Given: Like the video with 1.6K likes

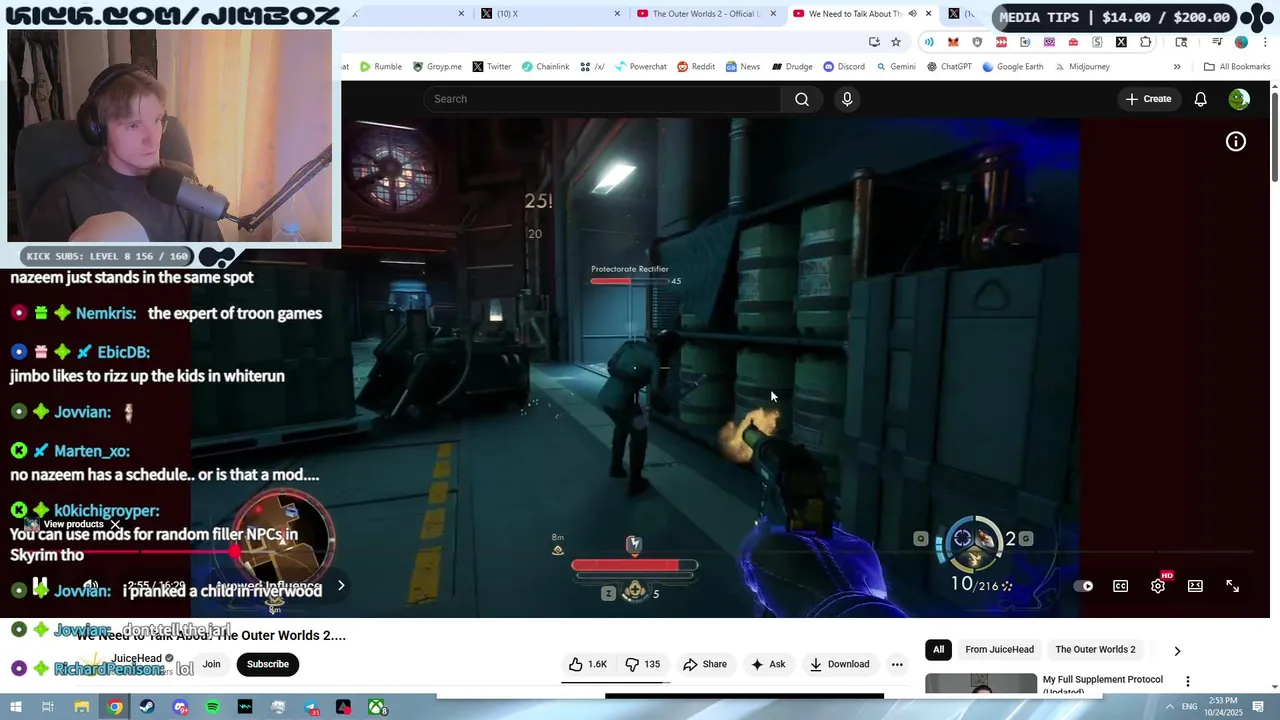Looking at the screenshot, I should (x=588, y=664).
